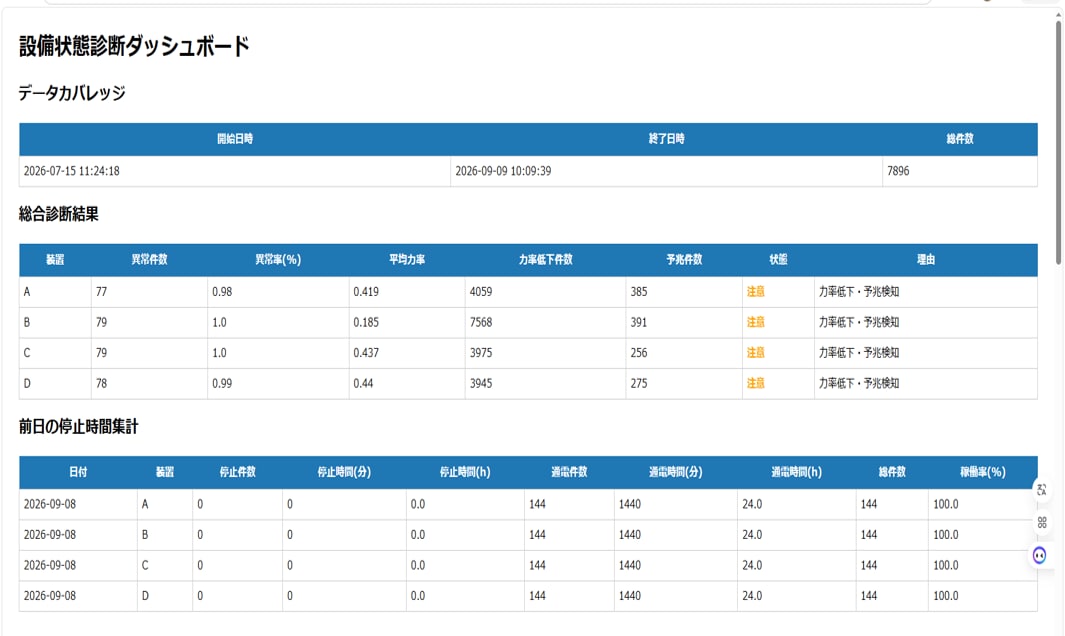Click the 平均力率 column header

(407, 260)
